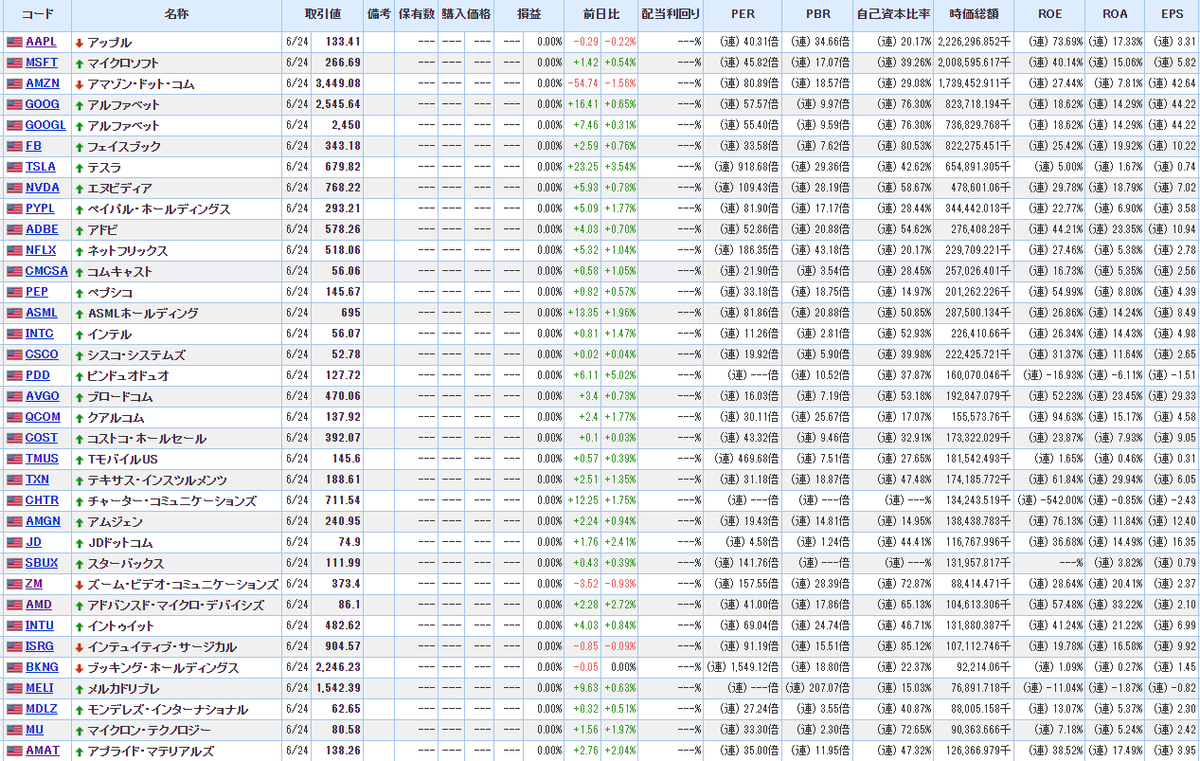This screenshot has width=1200, height=761.
Task: Click the US flag icon beside NFLX
Action: [x=14, y=250]
